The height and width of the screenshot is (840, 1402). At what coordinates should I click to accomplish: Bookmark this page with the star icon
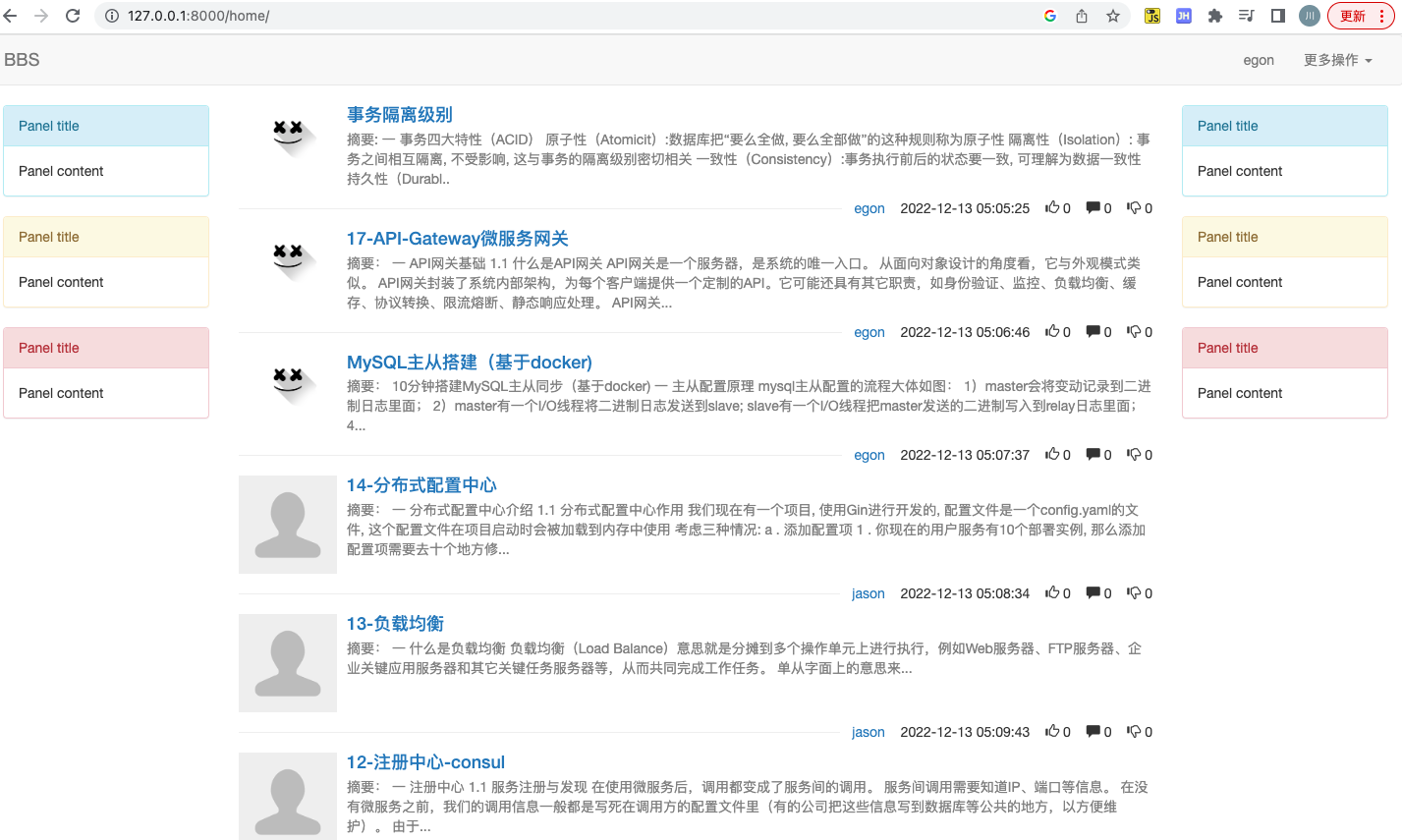(x=1113, y=16)
